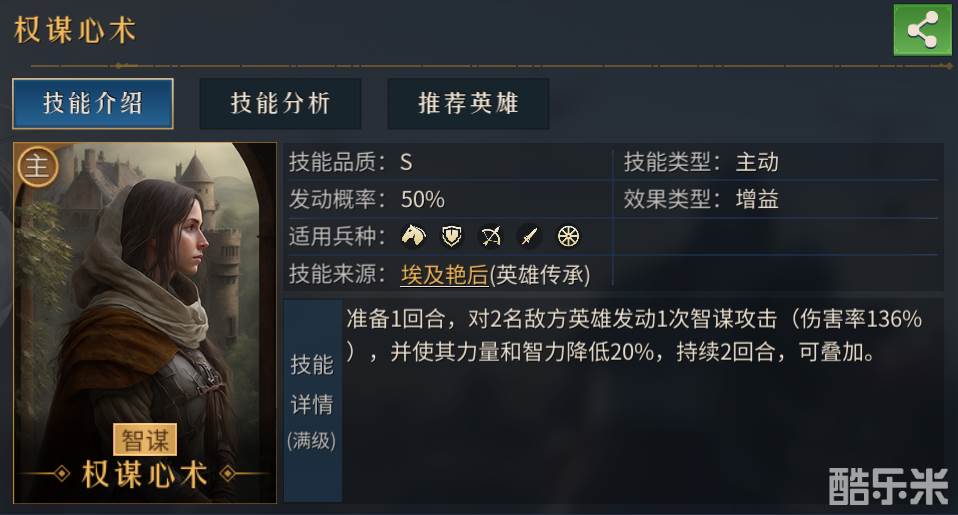Click the skill portrait card image
Screen dimensions: 958x515
coord(145,300)
